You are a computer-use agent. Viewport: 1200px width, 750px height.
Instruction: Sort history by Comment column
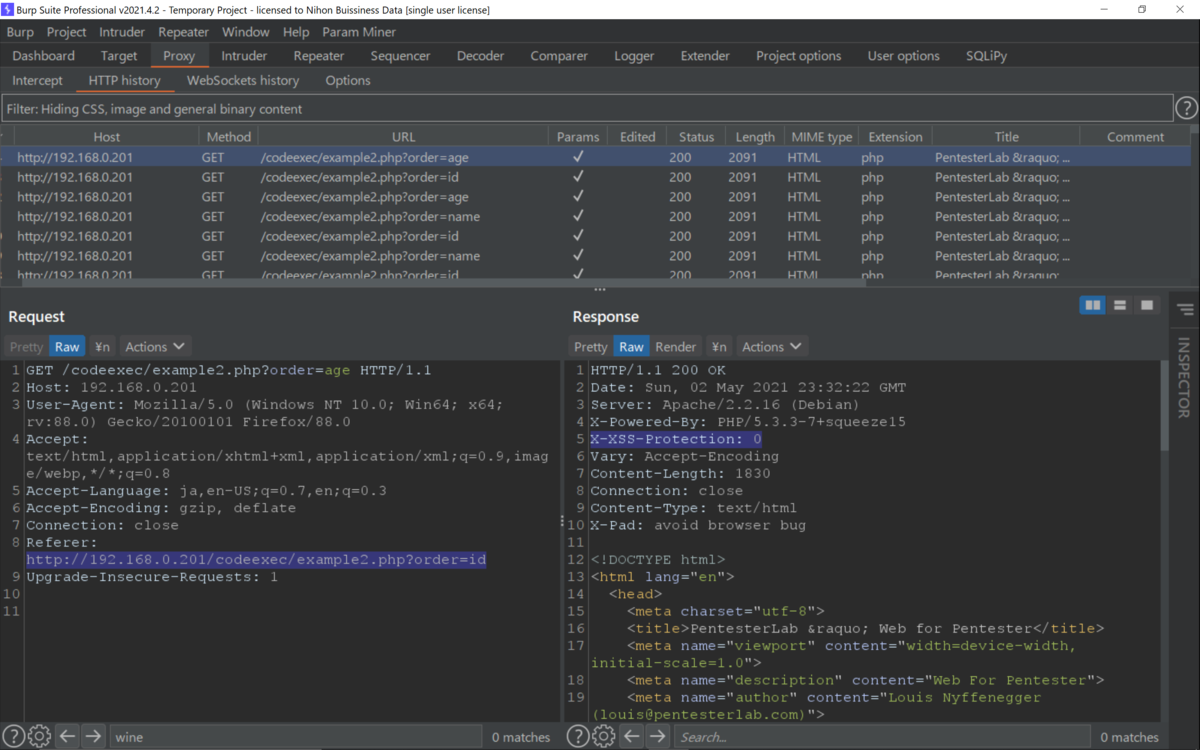[1135, 137]
